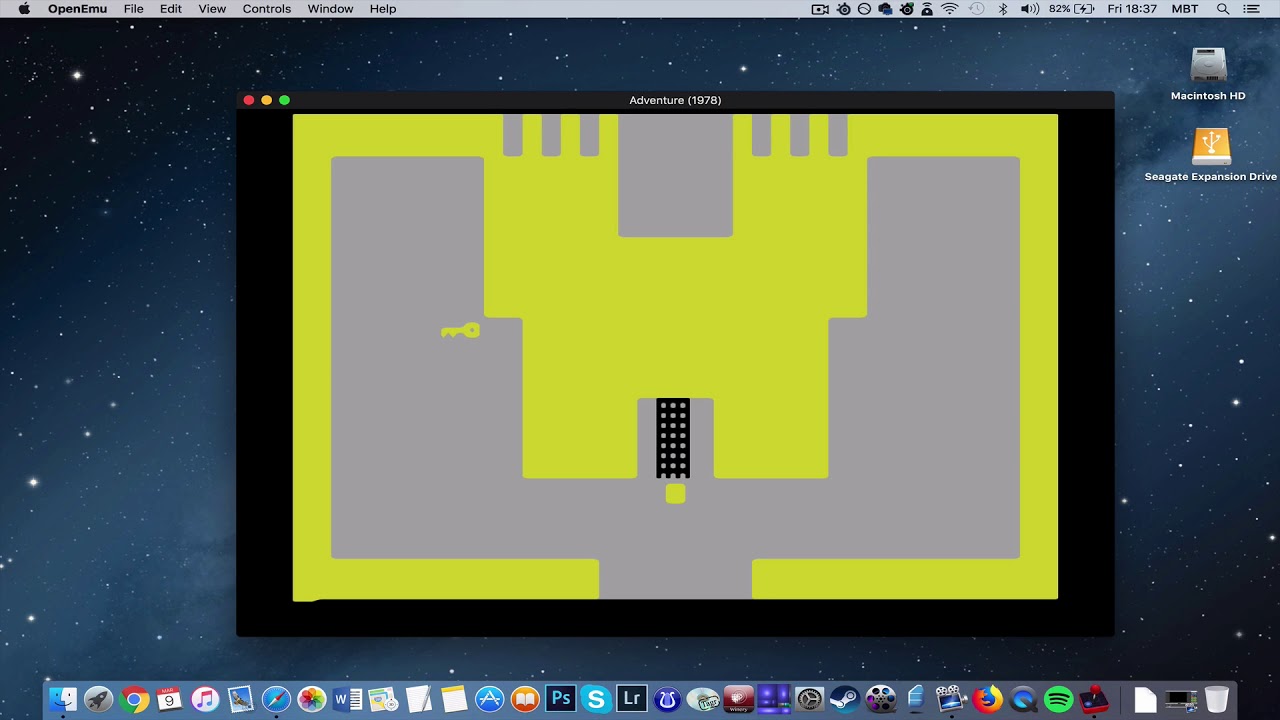Launch Photoshop from the dock

[561, 698]
